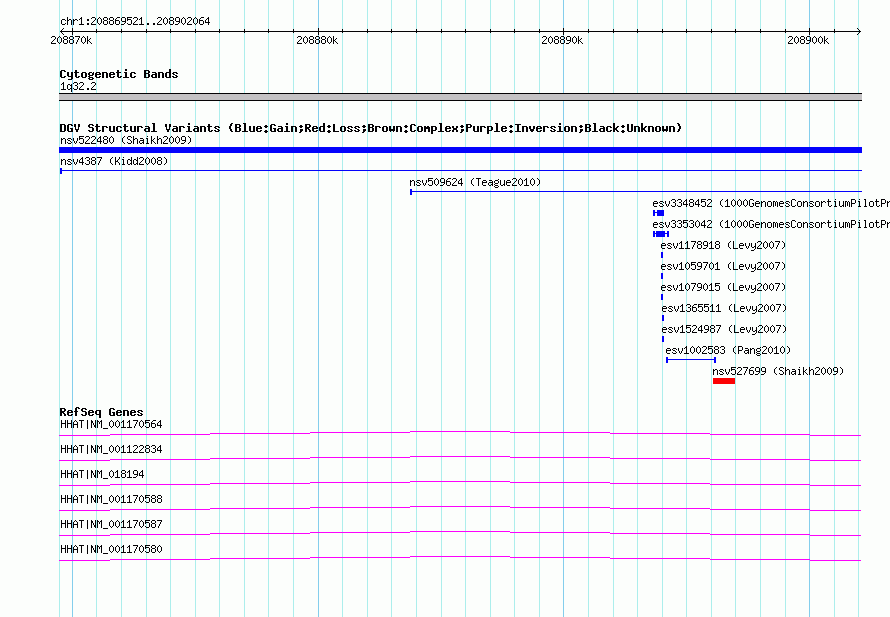Select the esv1002583 (Pang2010) label

click(728, 350)
